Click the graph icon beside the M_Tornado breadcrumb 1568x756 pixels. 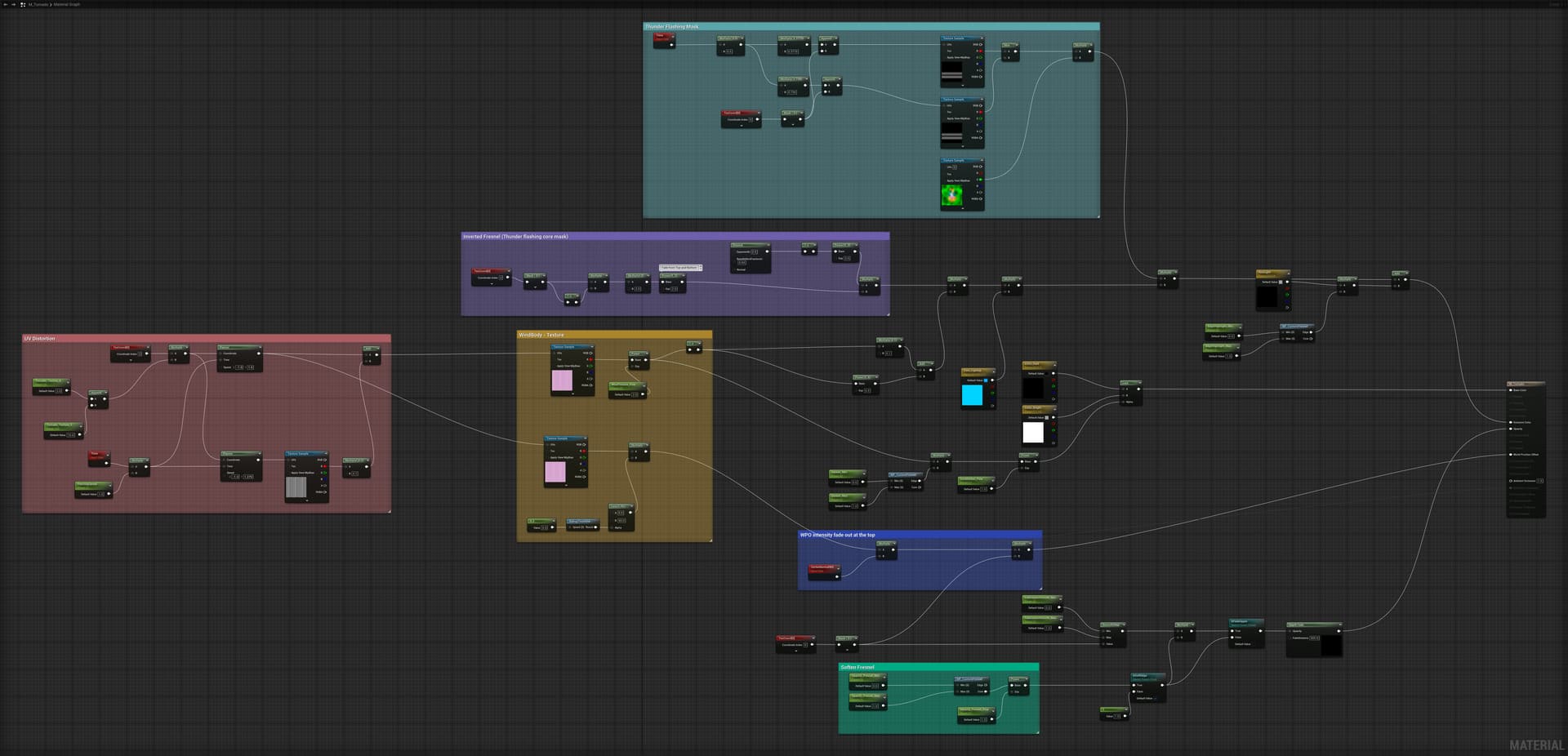[23, 4]
